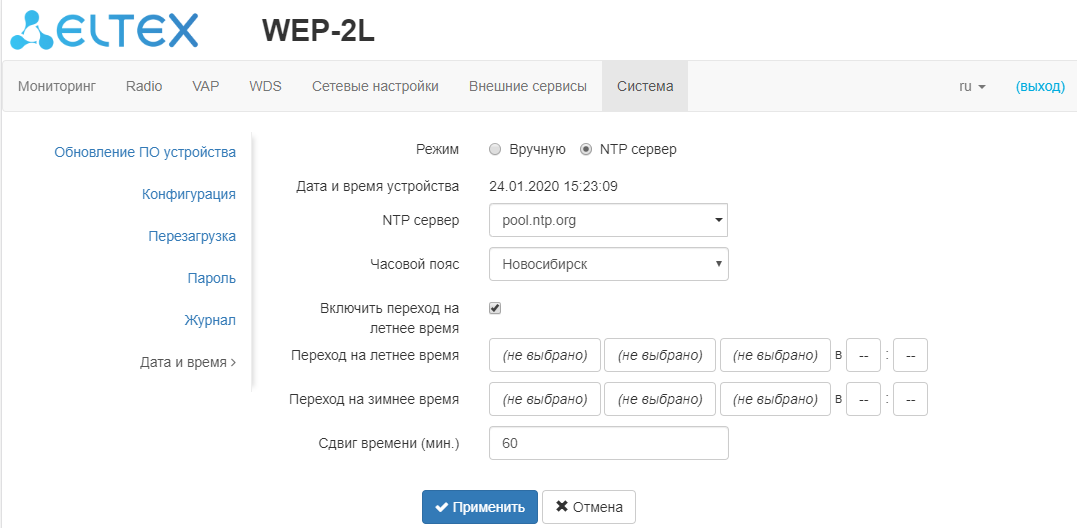Screen dimensions: 1077x528
Task: Switch to the Внешние сервисы tab
Action: 528,86
